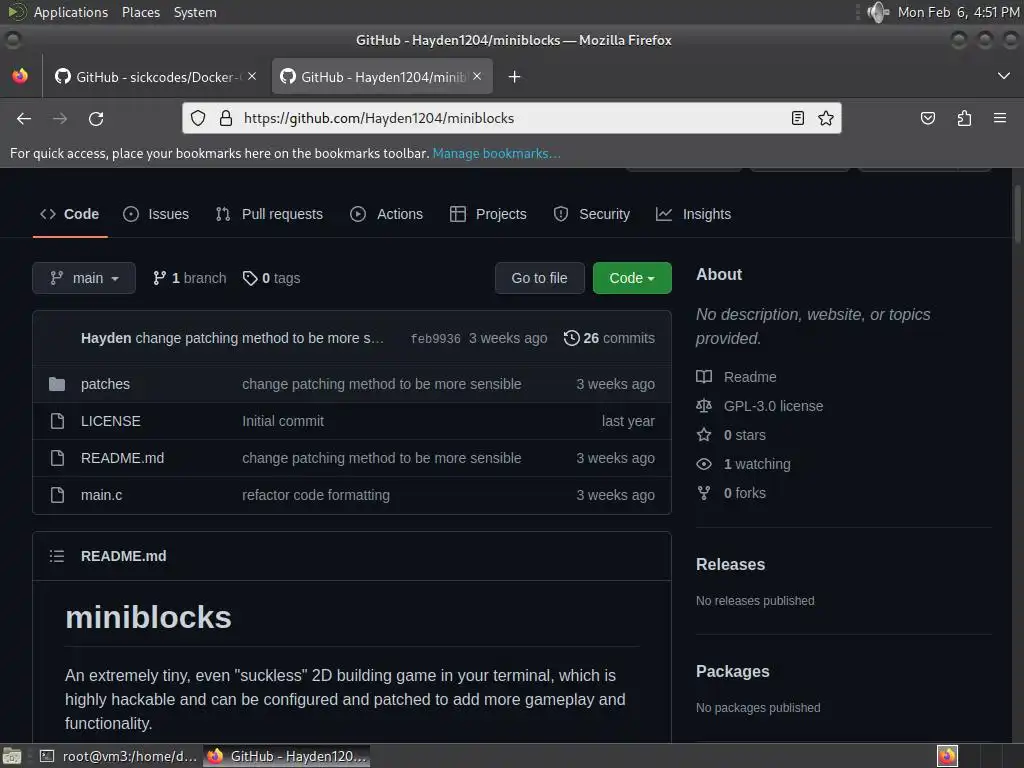1024x768 pixels.
Task: Open Packages section heading
Action: [x=733, y=671]
